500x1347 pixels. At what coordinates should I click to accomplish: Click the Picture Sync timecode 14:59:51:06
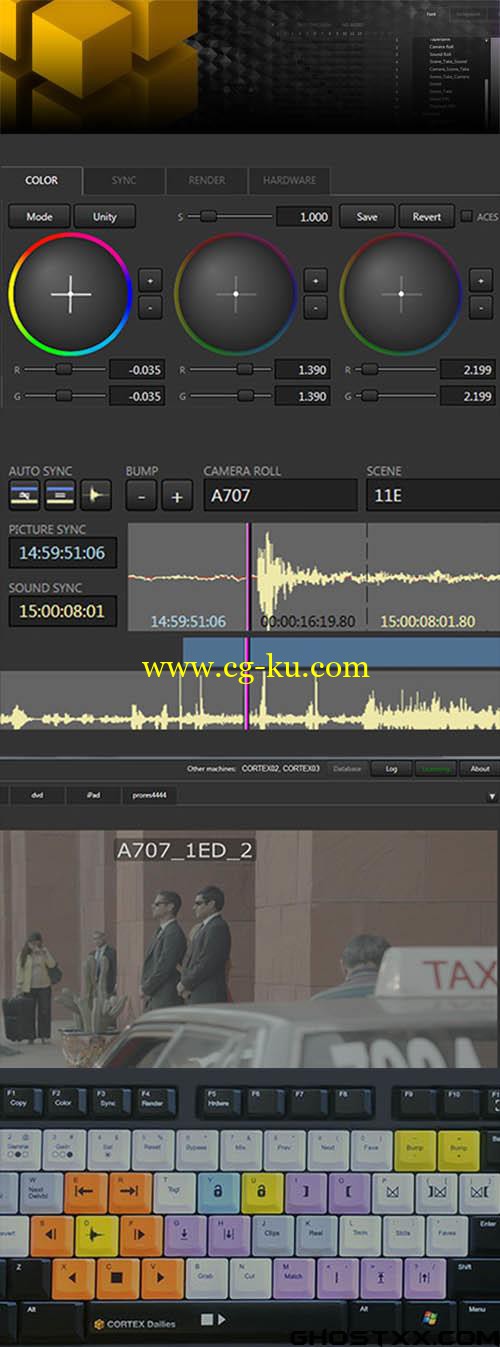[62, 552]
